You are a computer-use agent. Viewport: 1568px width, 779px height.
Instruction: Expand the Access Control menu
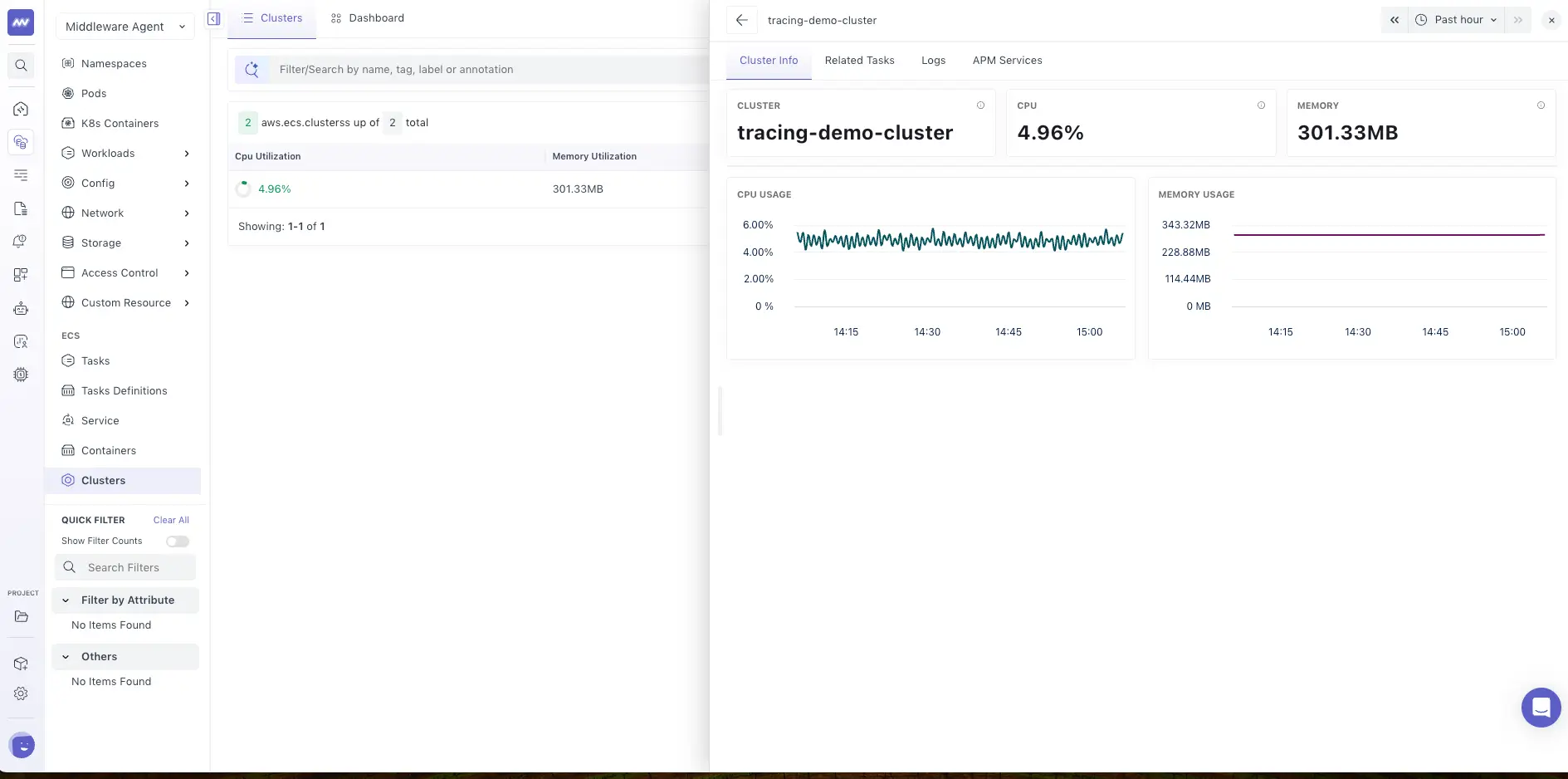pyautogui.click(x=127, y=273)
